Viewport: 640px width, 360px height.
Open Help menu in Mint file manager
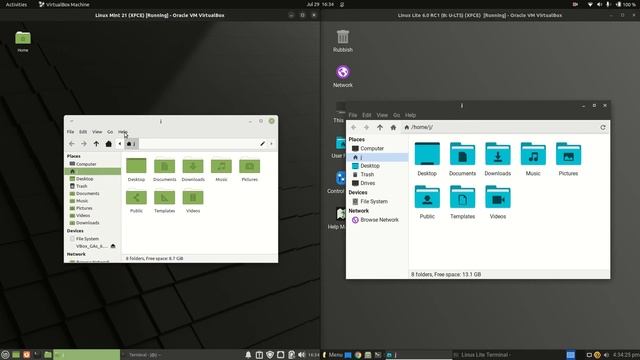122,132
